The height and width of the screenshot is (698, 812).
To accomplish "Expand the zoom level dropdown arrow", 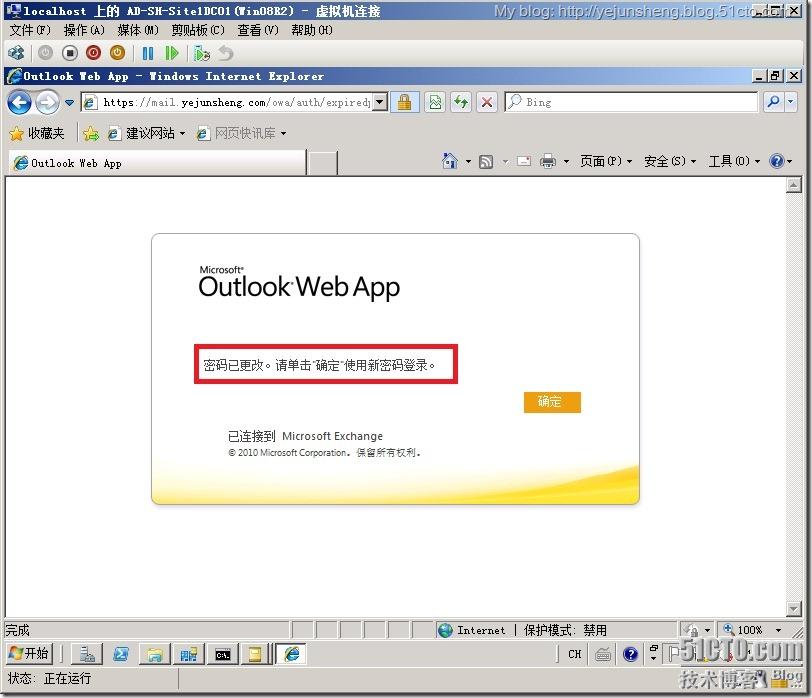I will click(778, 630).
